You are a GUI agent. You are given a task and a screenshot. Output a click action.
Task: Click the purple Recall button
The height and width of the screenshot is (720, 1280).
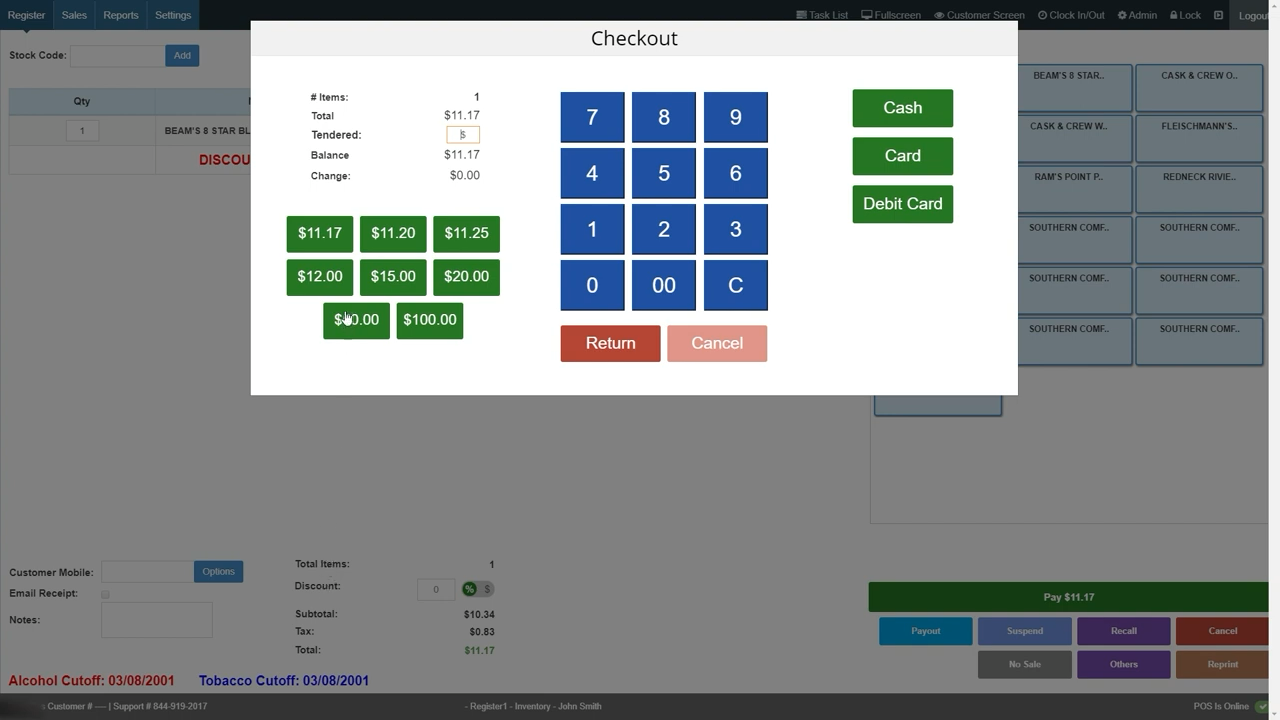(1124, 631)
